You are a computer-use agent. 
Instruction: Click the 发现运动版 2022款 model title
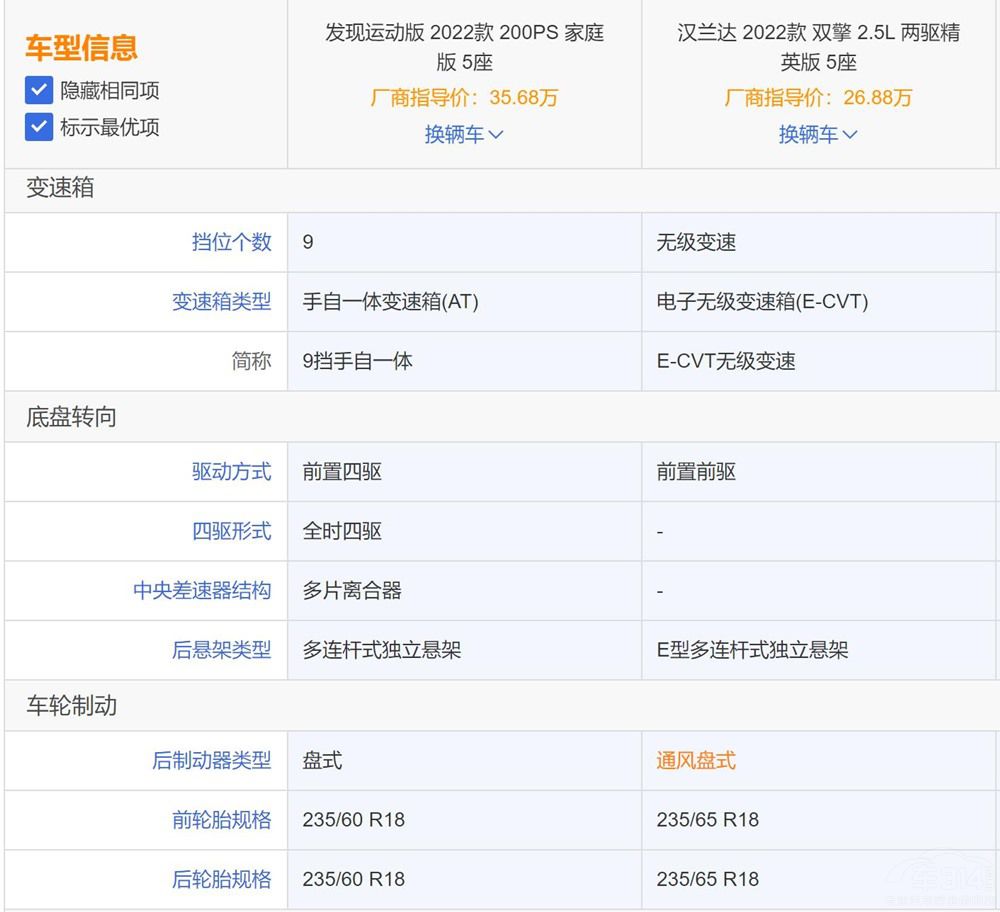pyautogui.click(x=464, y=47)
